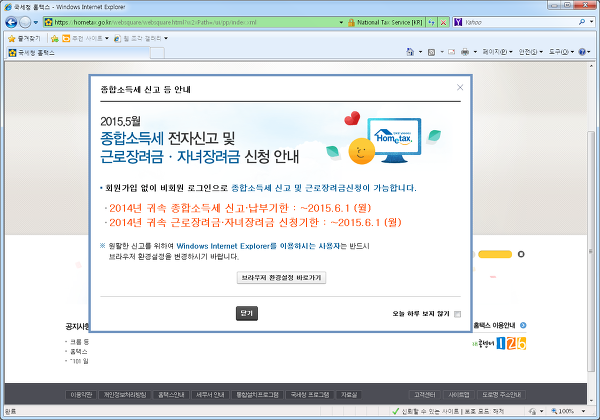Click the RSS feeds icon in command bar
The height and width of the screenshot is (420, 600).
coord(431,52)
